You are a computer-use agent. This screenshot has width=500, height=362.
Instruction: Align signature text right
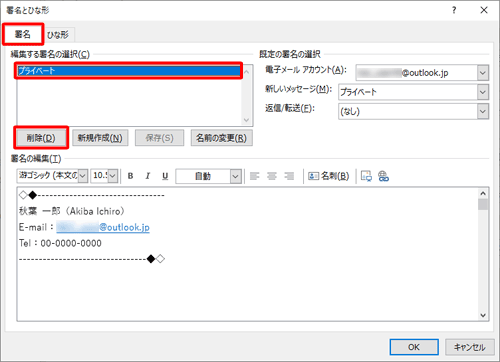pyautogui.click(x=289, y=176)
